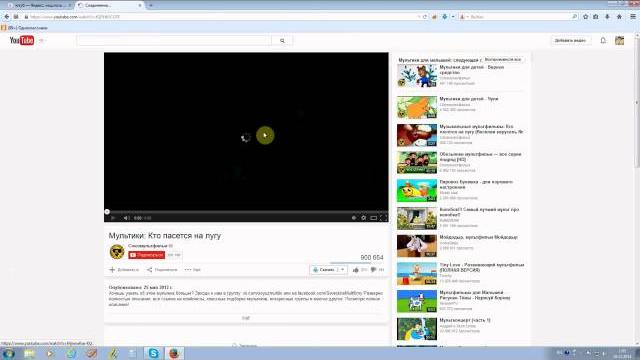Screen dimensions: 640x360
Task: Enter fullscreen mode in the video player
Action: (383, 218)
